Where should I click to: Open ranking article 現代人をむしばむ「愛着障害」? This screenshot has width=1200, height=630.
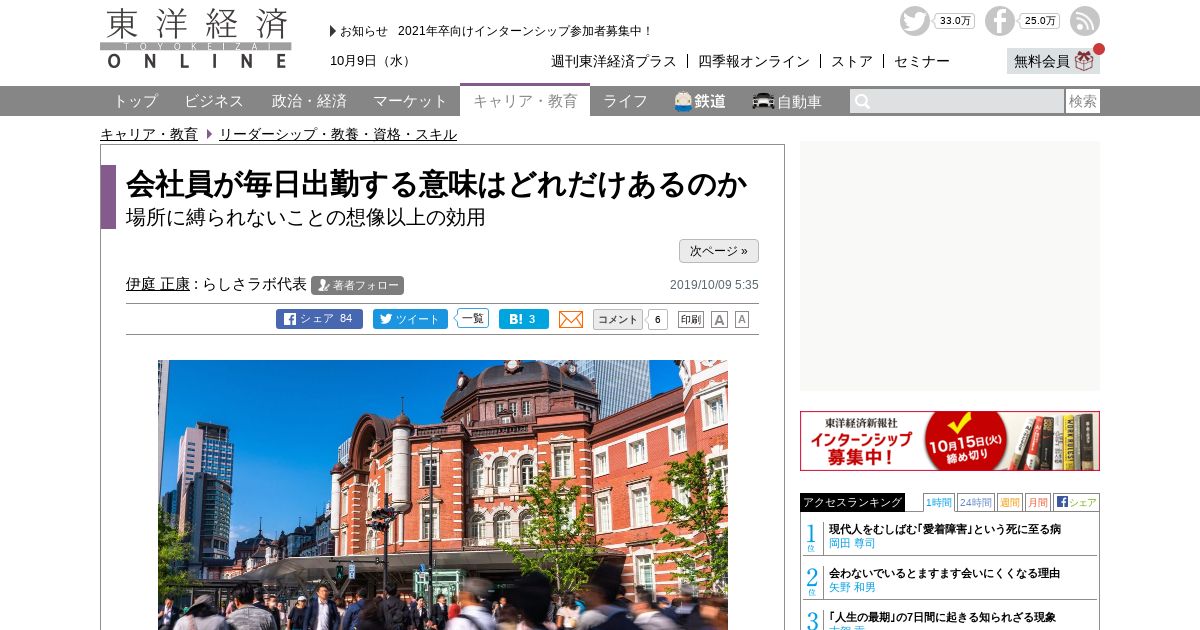(x=945, y=529)
